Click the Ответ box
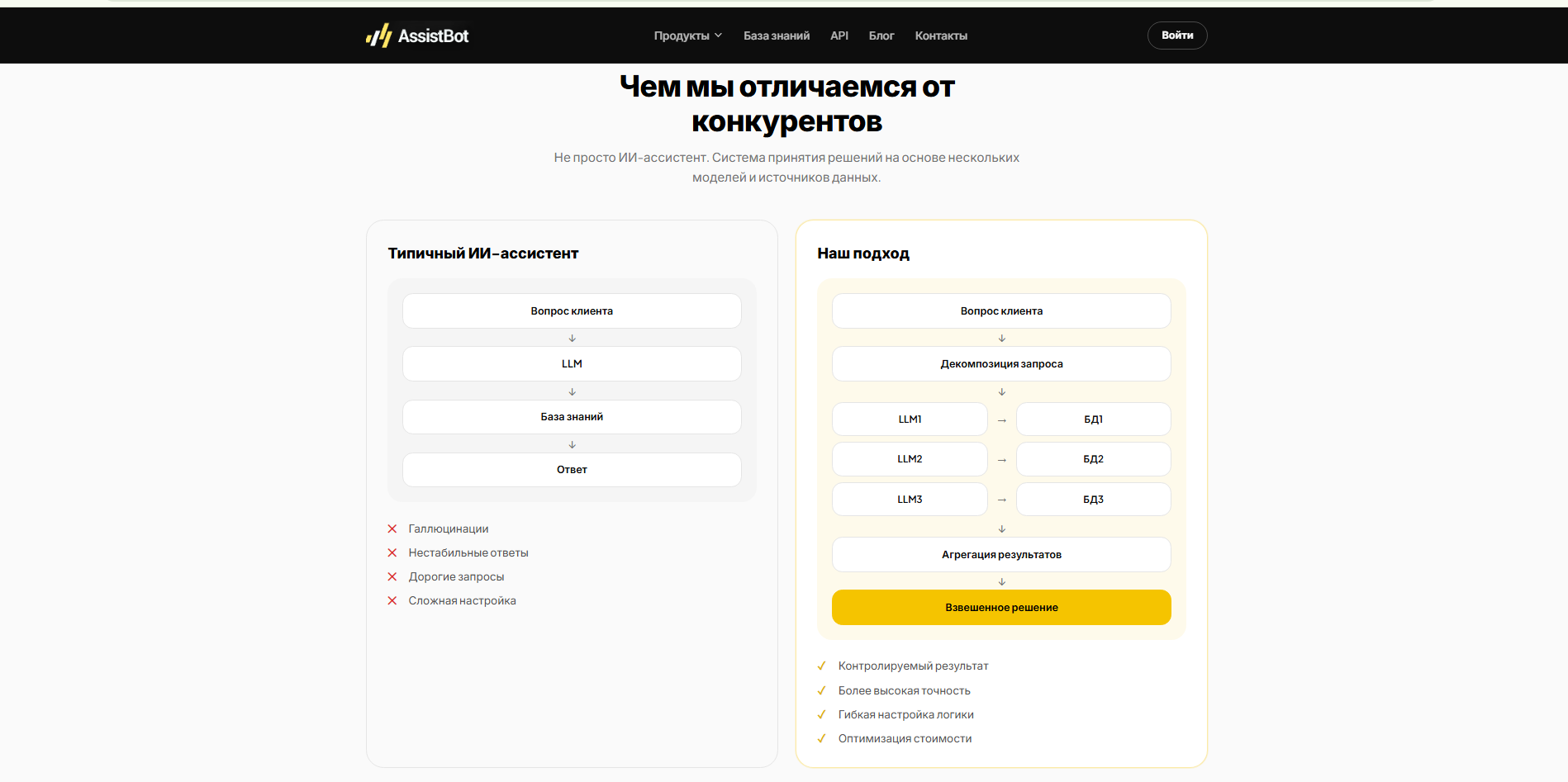The image size is (1568, 782). click(x=572, y=470)
